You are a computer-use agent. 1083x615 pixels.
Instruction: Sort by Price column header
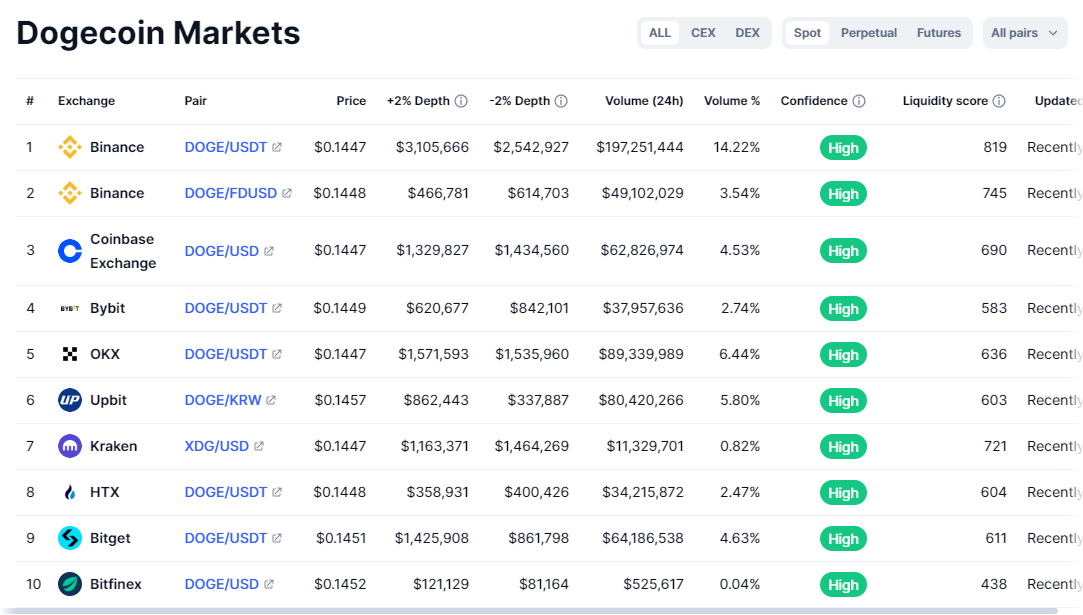351,101
